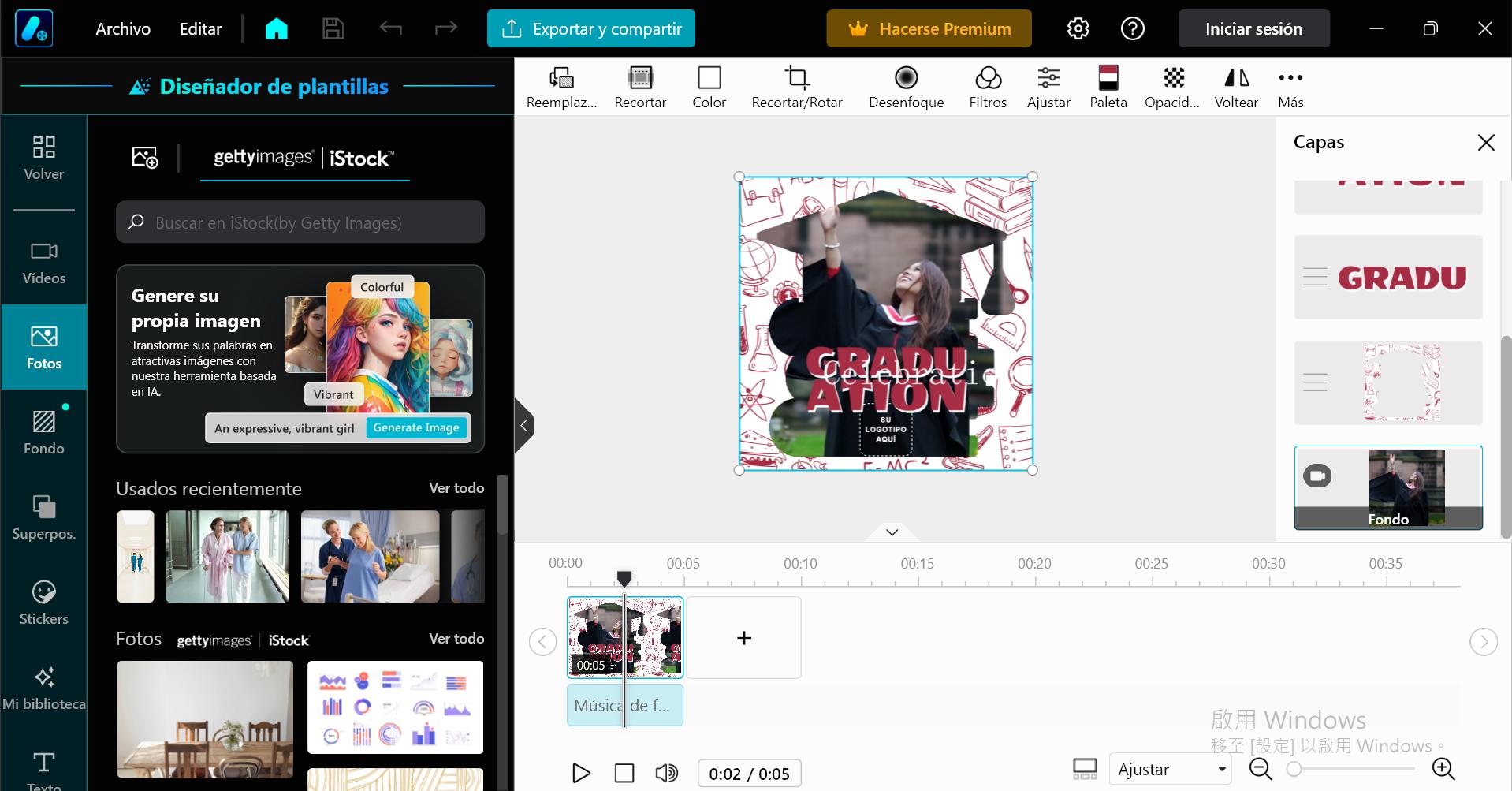
Task: Open the Paleta tool
Action: coord(1108,87)
